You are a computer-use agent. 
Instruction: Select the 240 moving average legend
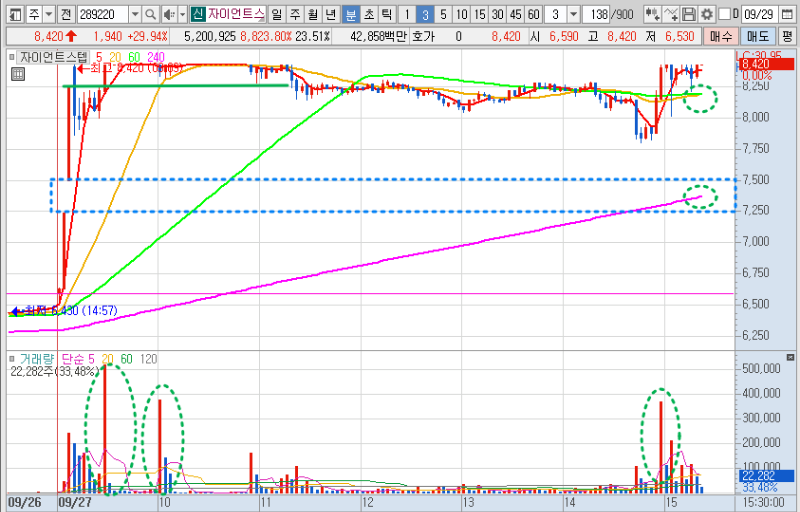pyautogui.click(x=156, y=57)
